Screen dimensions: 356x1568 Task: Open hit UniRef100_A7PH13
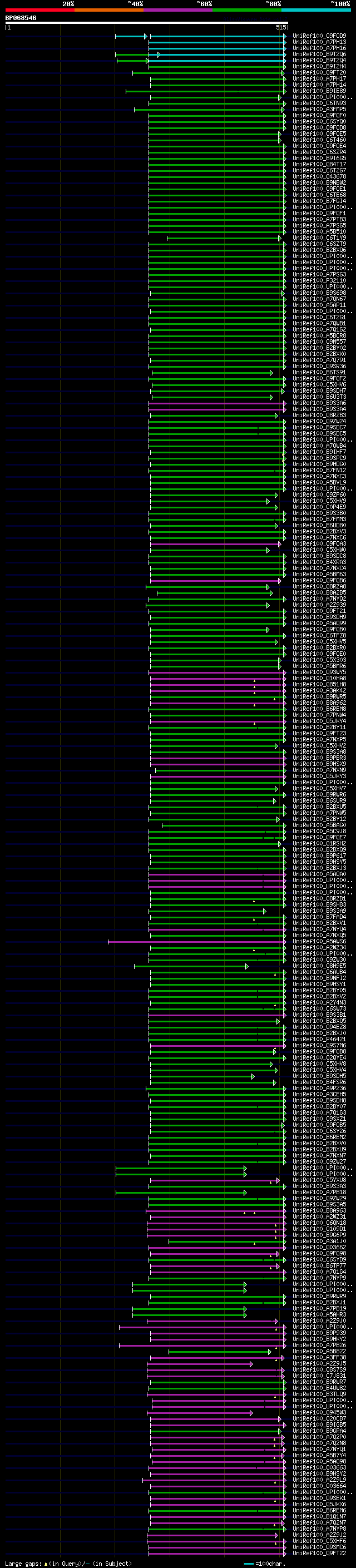tap(319, 42)
